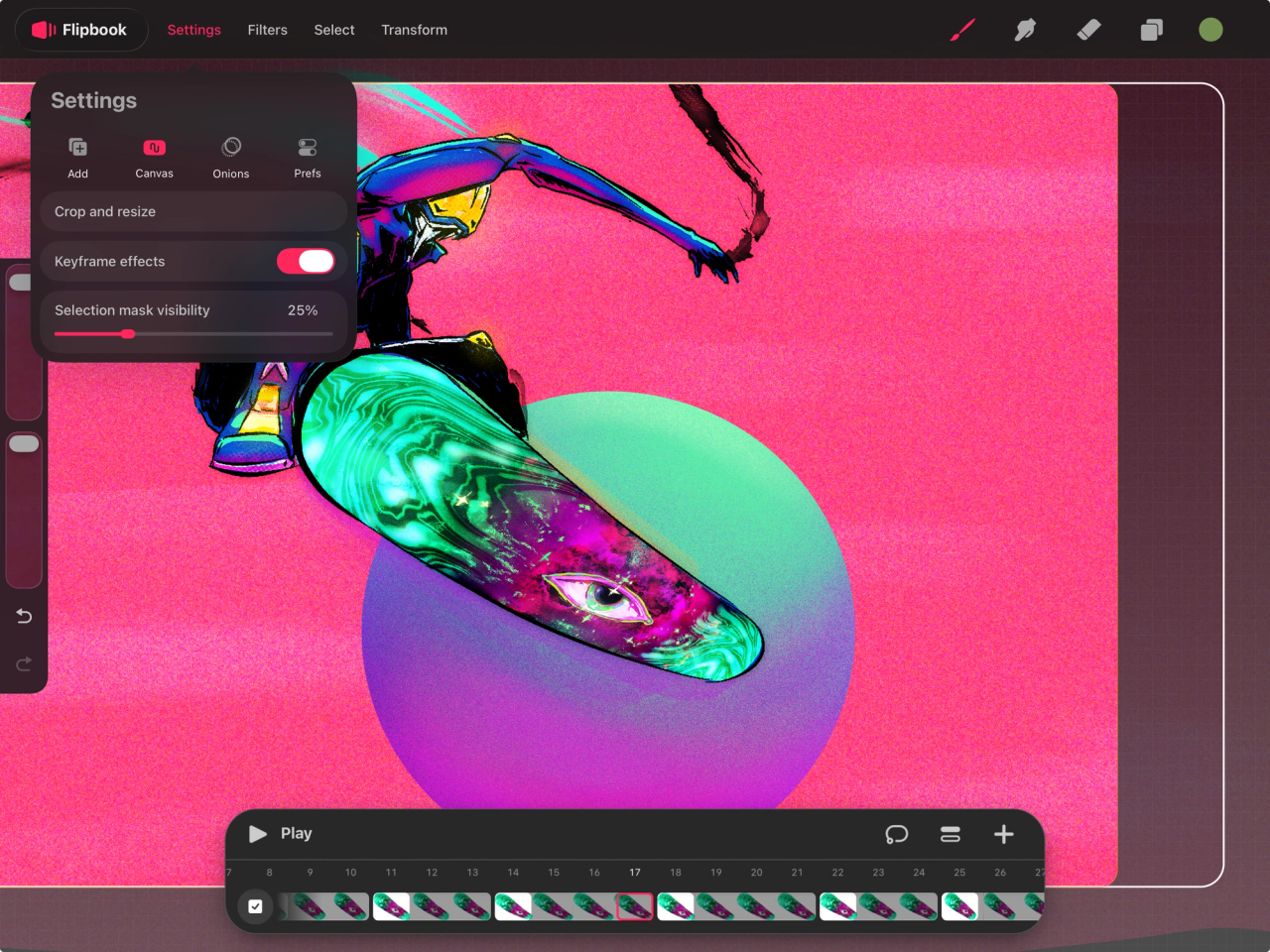Open the Onions tab in Settings
This screenshot has width=1270, height=952.
(230, 156)
